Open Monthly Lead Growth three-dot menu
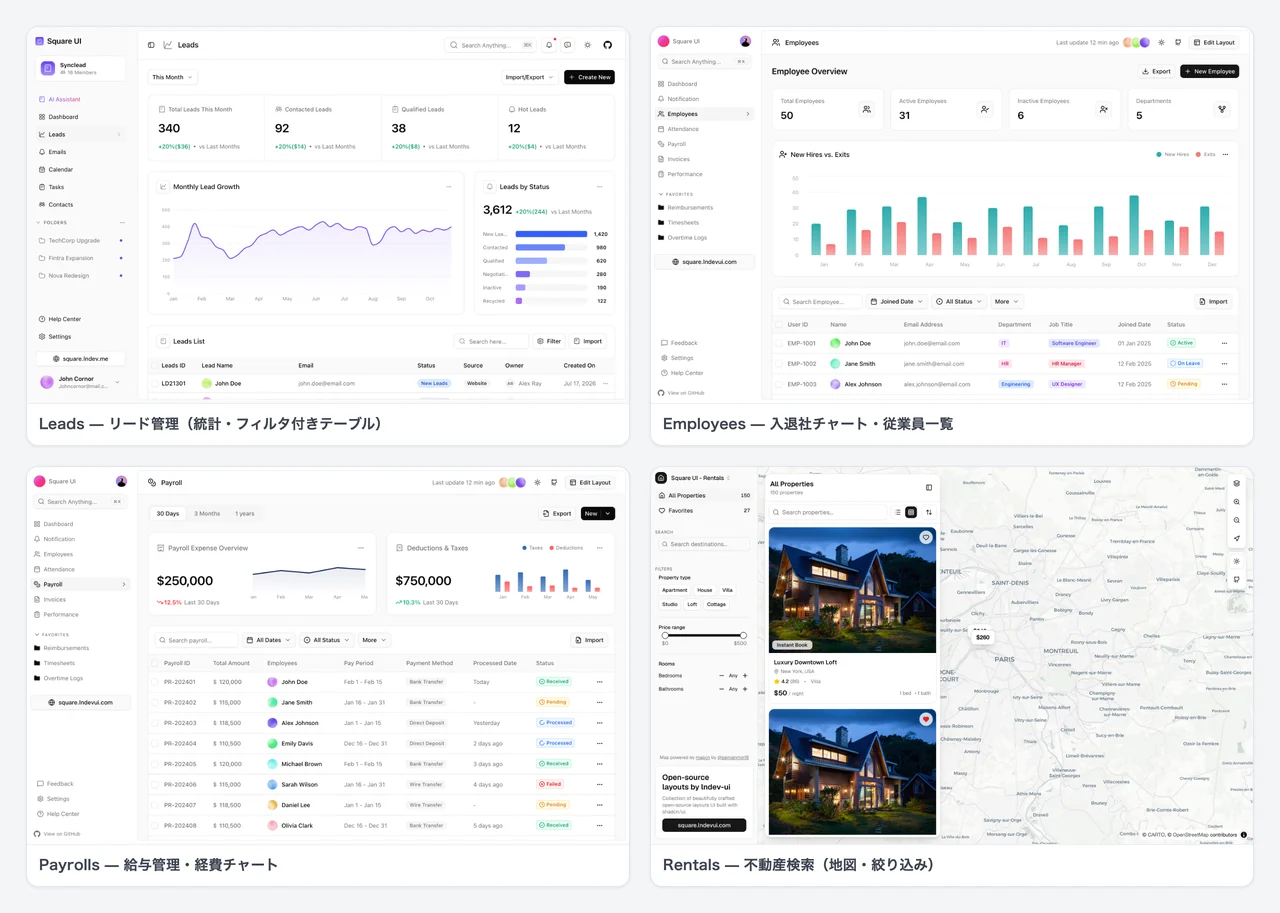This screenshot has width=1280, height=913. point(448,187)
